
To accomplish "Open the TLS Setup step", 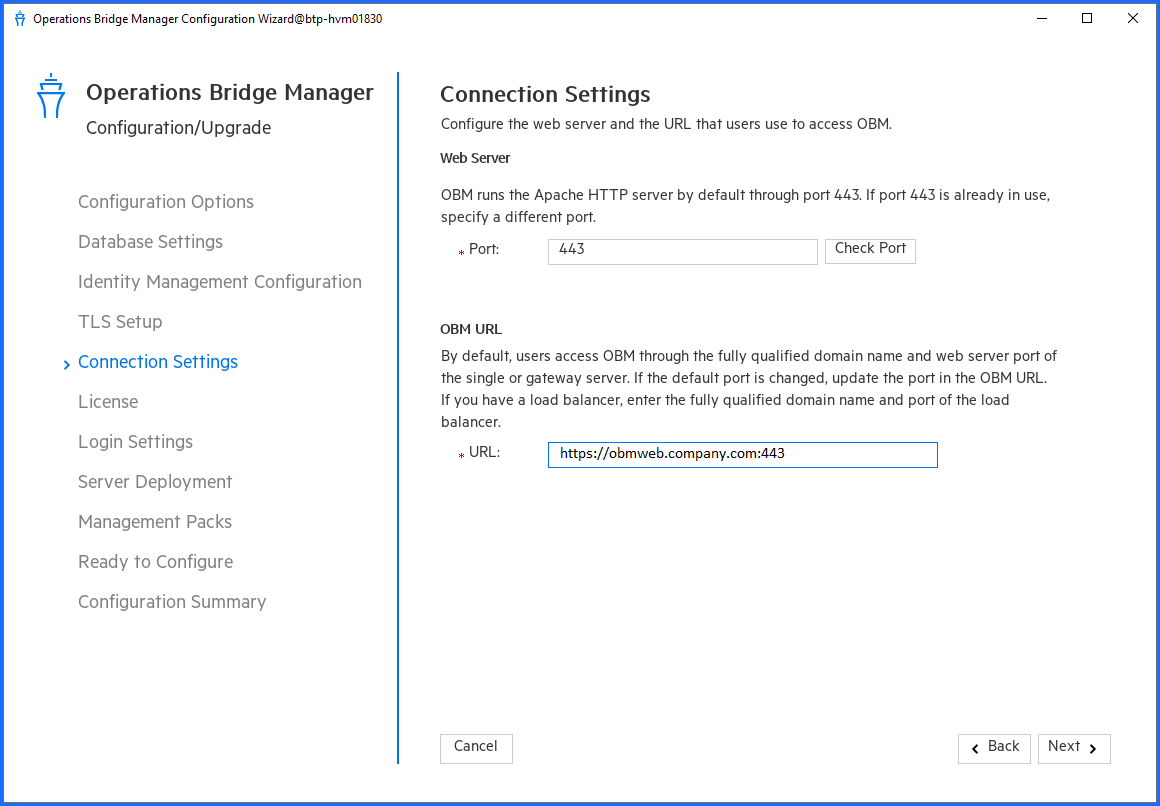I will pos(119,322).
